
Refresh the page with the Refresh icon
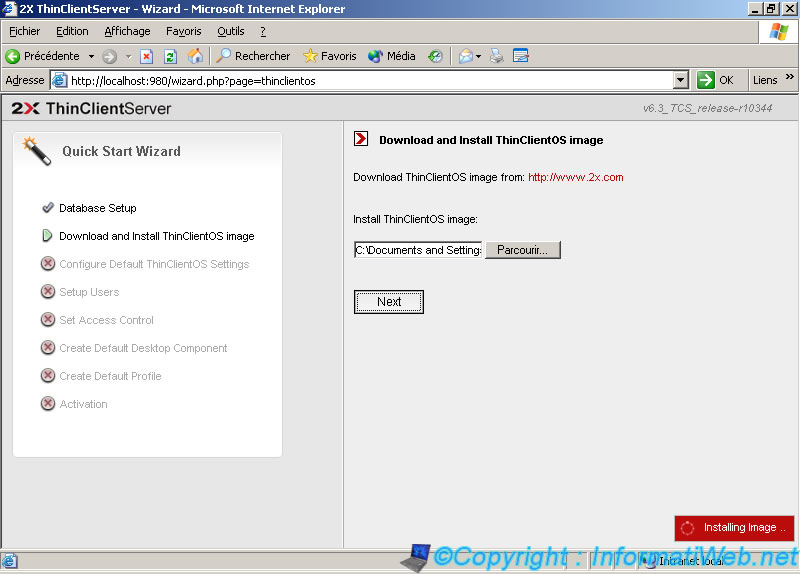[170, 56]
